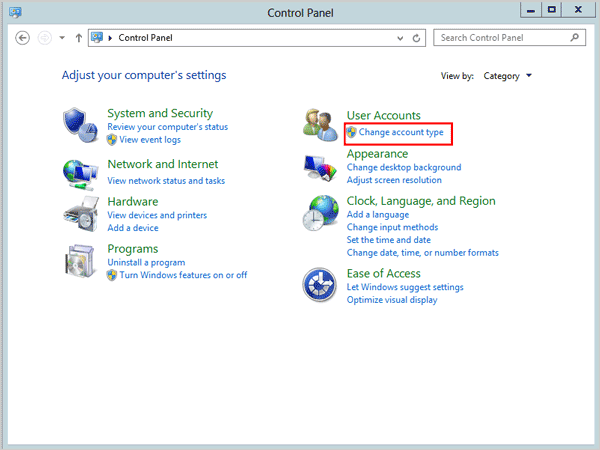The width and height of the screenshot is (600, 450).
Task: Choose Add a device
Action: (x=133, y=228)
